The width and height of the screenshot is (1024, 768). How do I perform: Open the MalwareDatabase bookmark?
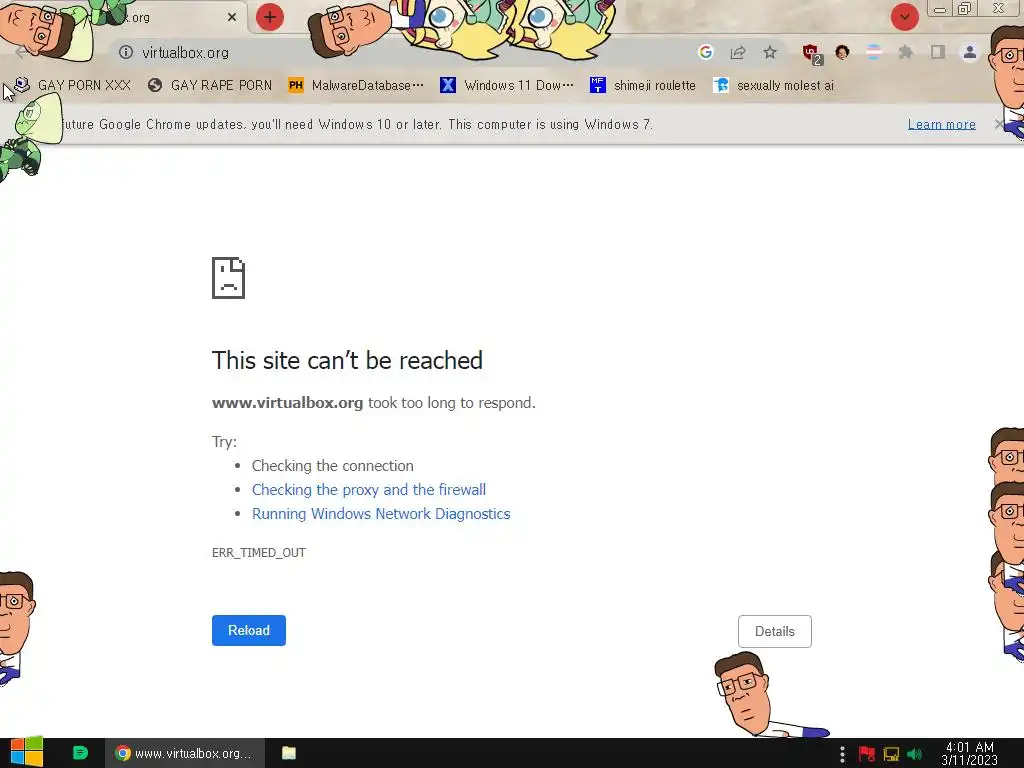point(356,85)
